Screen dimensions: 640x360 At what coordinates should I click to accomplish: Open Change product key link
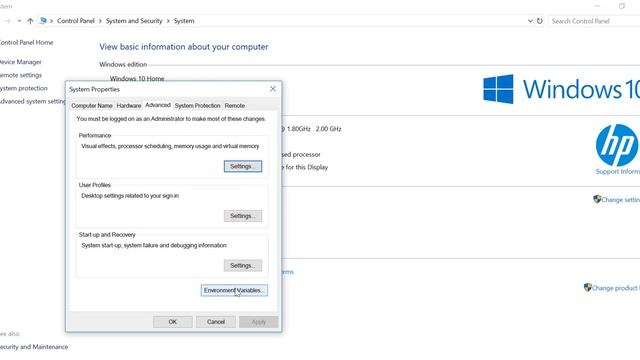[616, 288]
